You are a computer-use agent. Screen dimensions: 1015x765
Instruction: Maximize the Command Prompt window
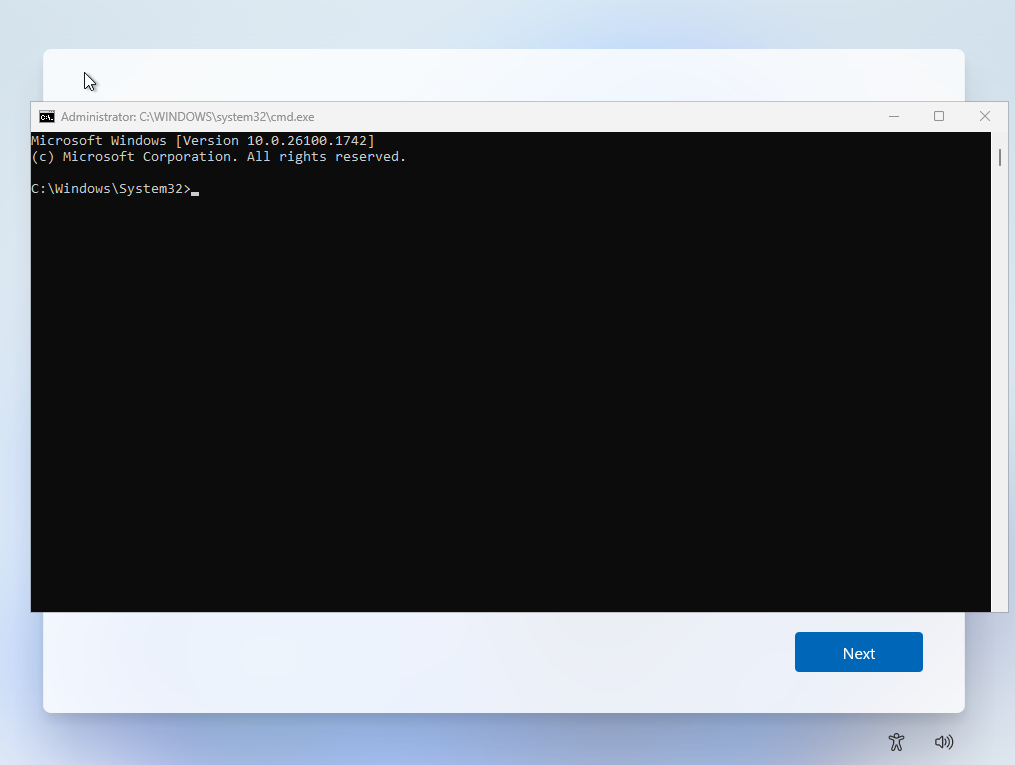(939, 117)
